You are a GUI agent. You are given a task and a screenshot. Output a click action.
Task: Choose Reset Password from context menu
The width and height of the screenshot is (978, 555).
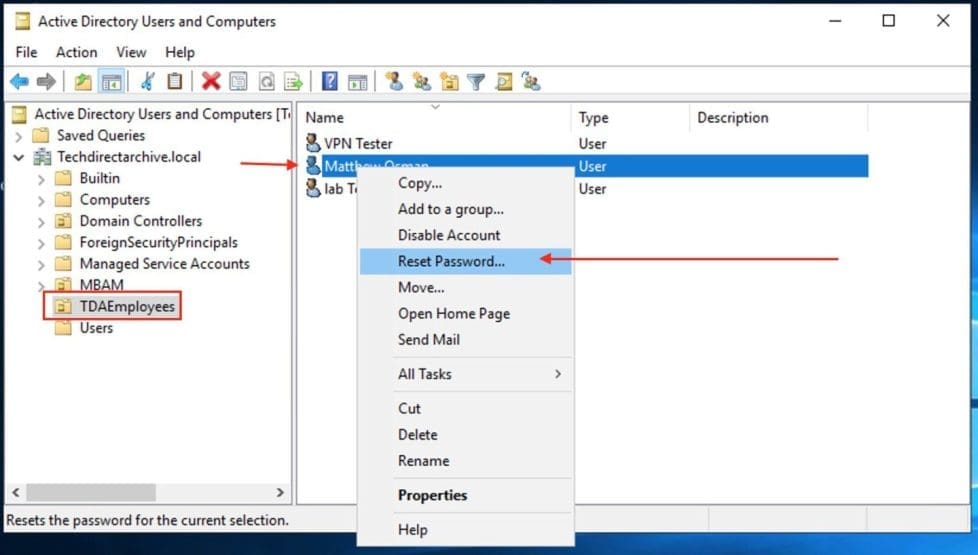[451, 261]
